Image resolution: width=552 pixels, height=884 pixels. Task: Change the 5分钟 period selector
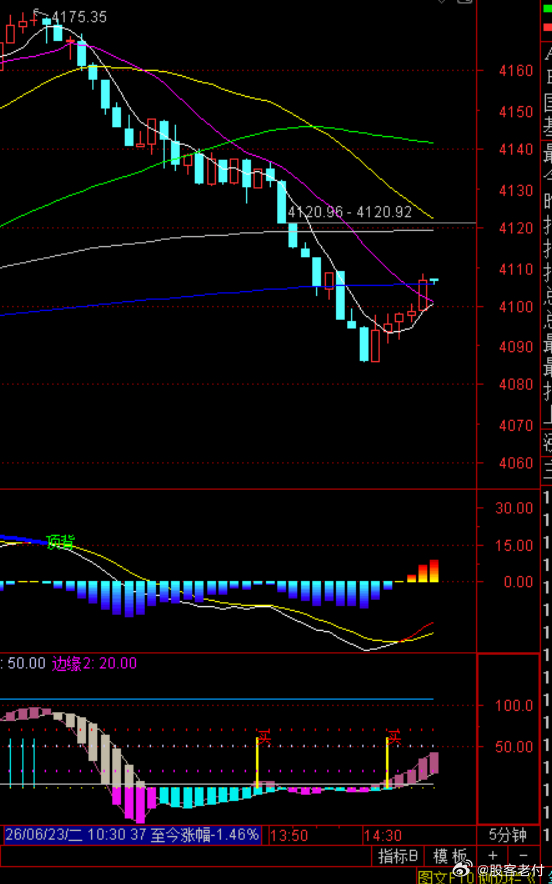(507, 835)
